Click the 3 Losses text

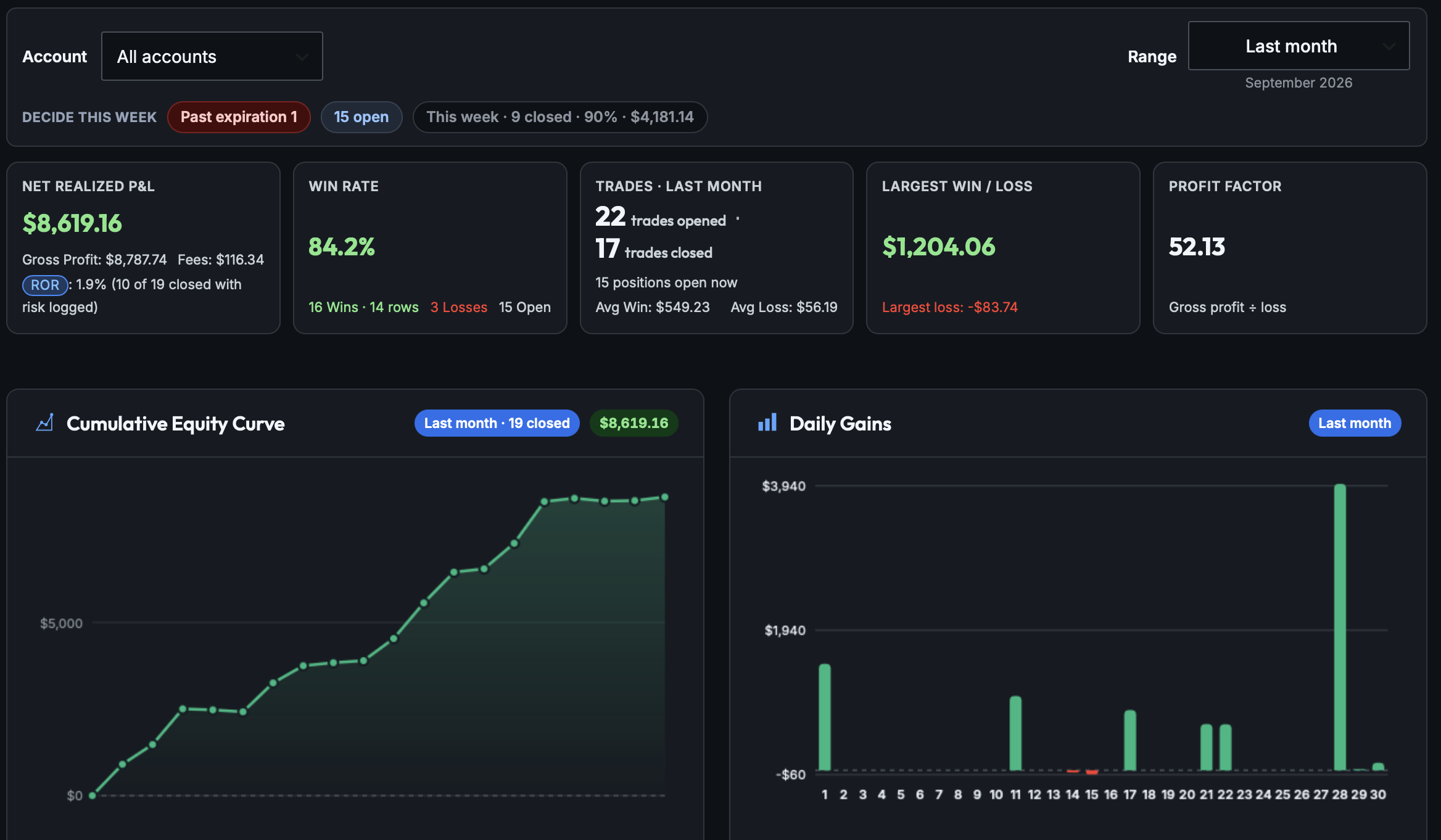click(459, 307)
